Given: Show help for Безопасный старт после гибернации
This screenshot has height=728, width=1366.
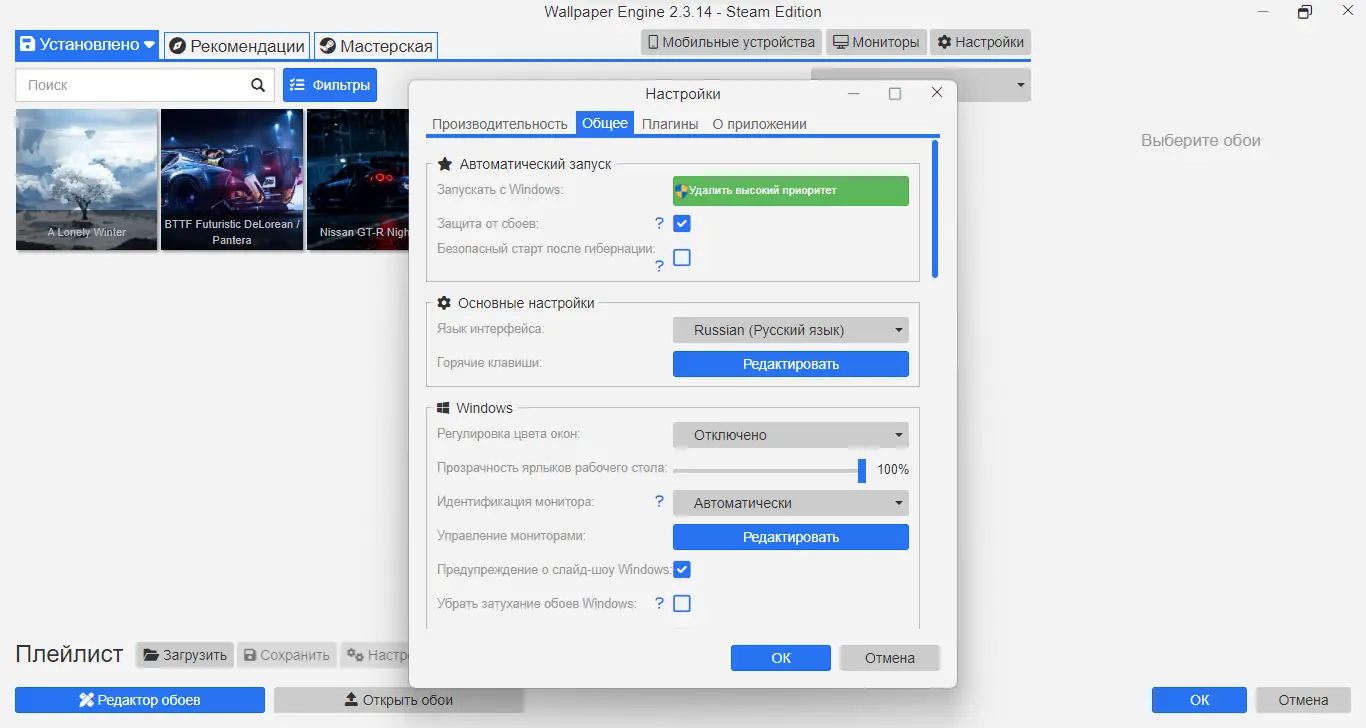Looking at the screenshot, I should point(659,266).
